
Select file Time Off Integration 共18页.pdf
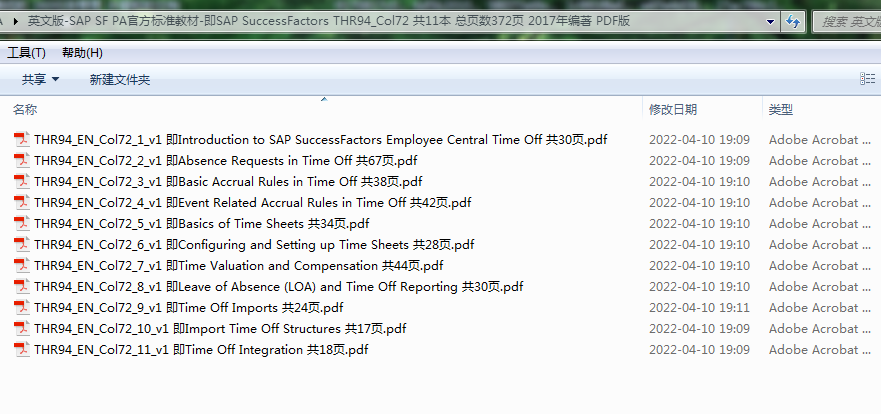pyautogui.click(x=201, y=349)
